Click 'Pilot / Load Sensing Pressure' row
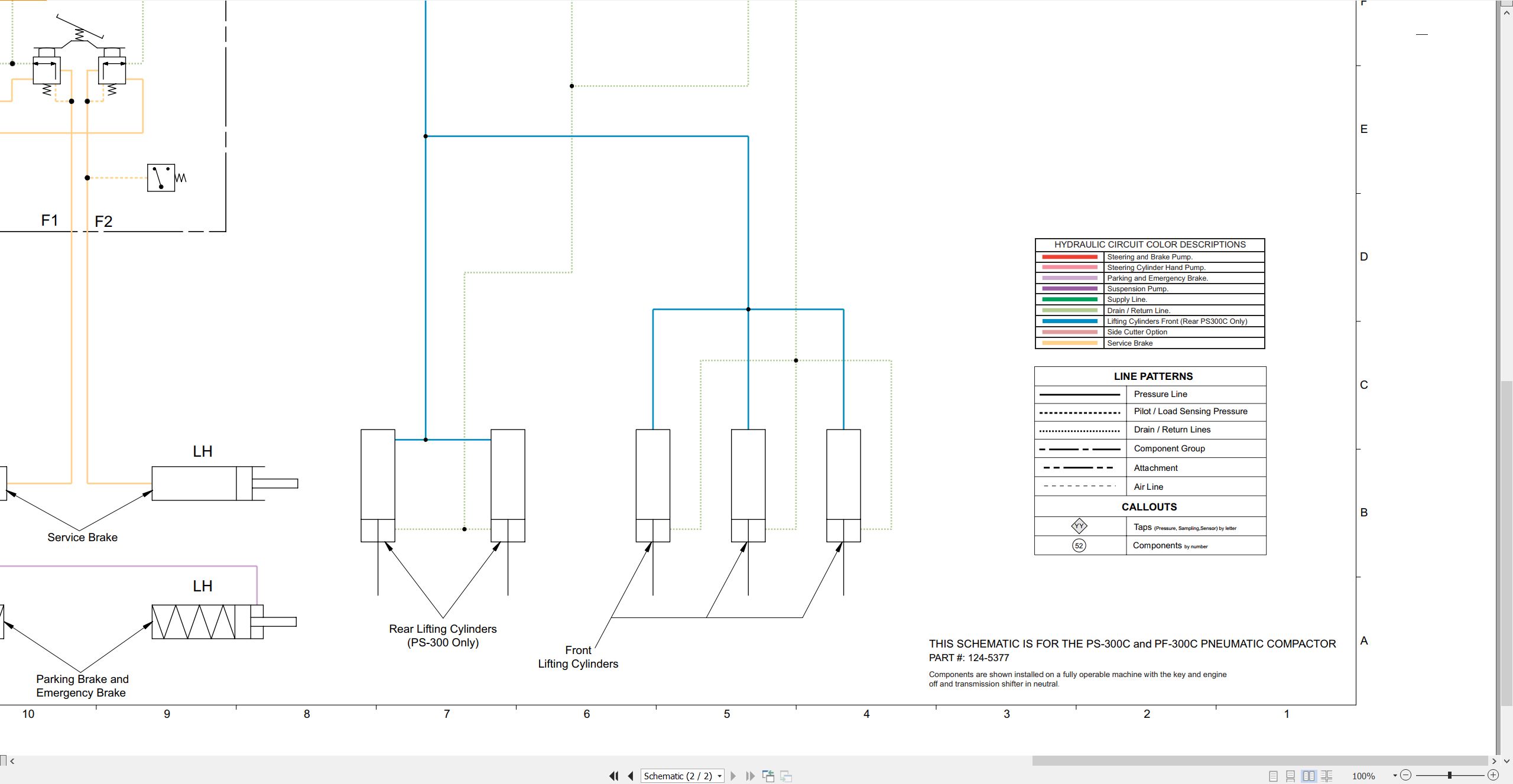 1150,412
